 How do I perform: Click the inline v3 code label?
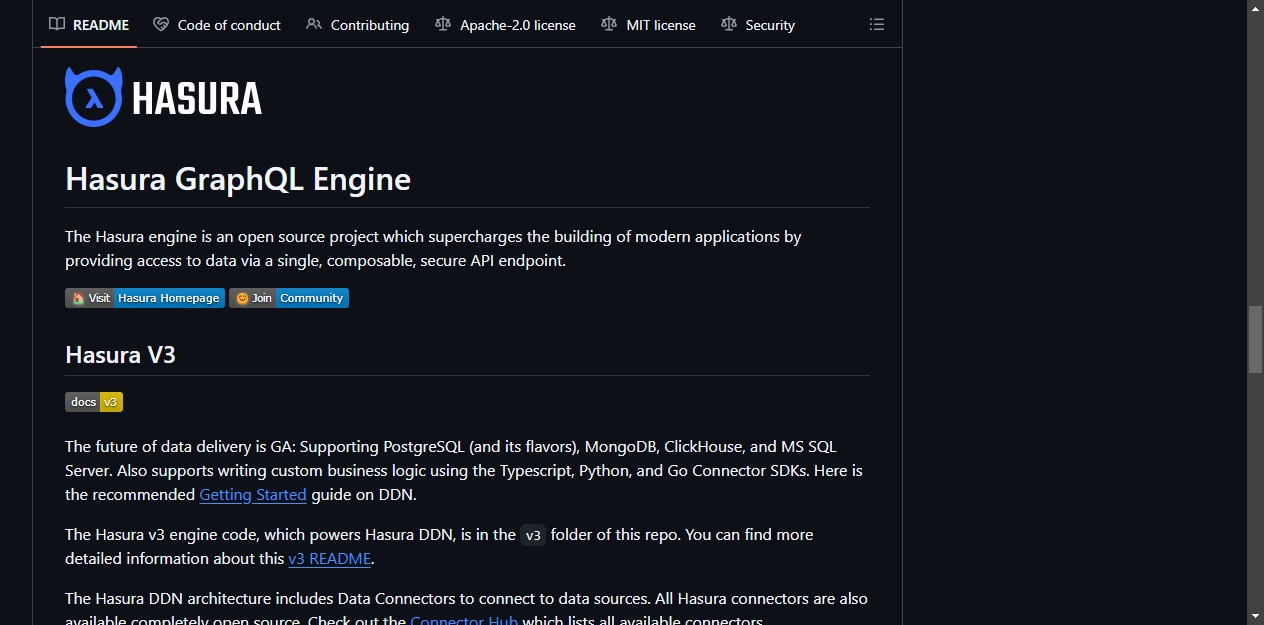(534, 535)
